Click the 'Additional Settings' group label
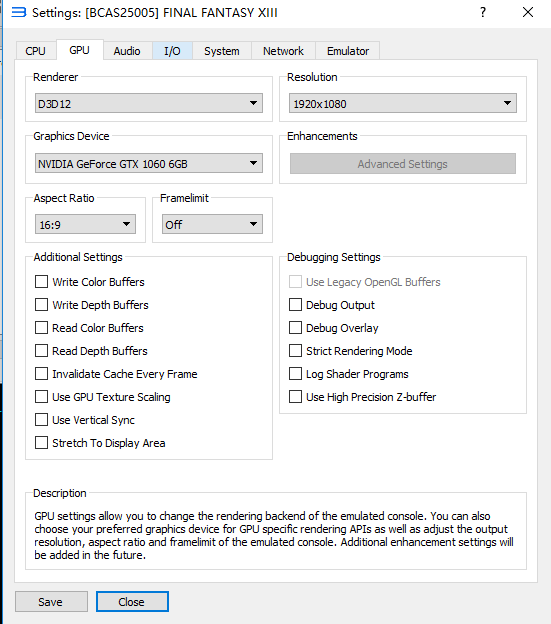Viewport: 551px width, 624px height. coord(78,257)
